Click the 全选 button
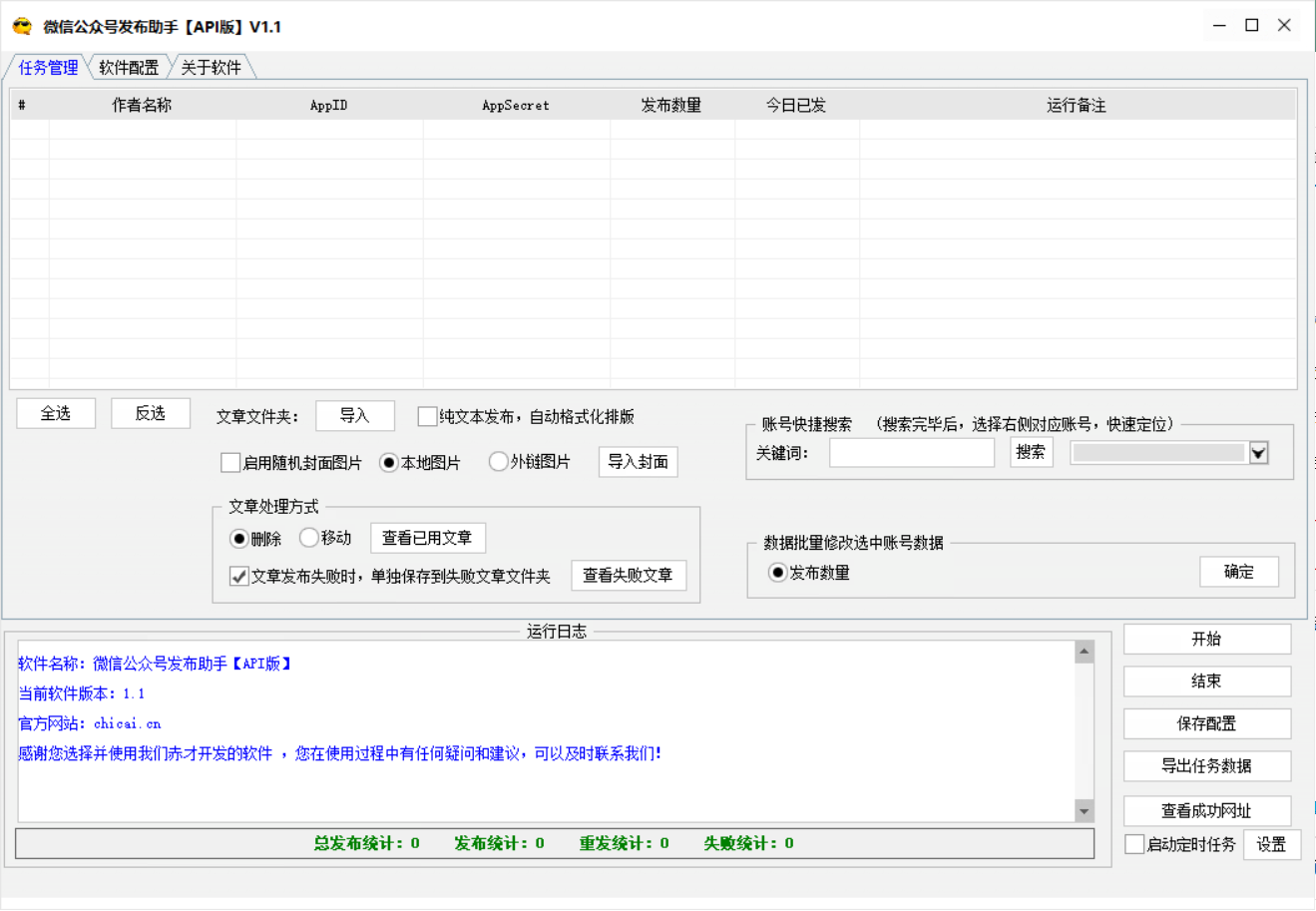 pyautogui.click(x=56, y=413)
